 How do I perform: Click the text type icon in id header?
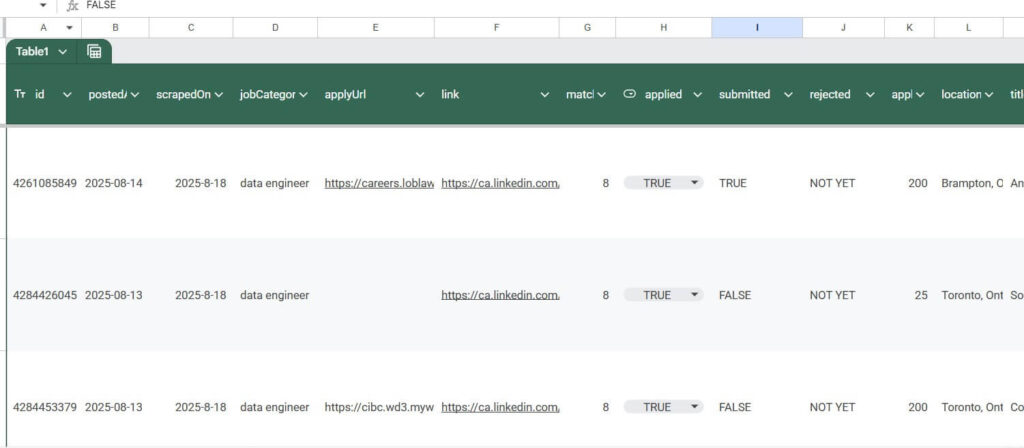[x=20, y=94]
